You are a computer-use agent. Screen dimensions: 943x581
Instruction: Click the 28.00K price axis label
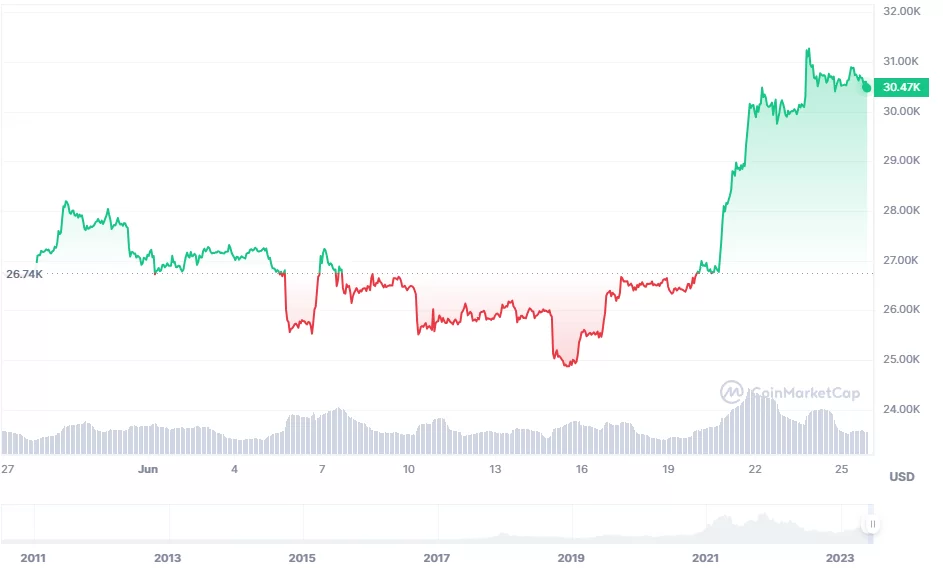pyautogui.click(x=901, y=211)
